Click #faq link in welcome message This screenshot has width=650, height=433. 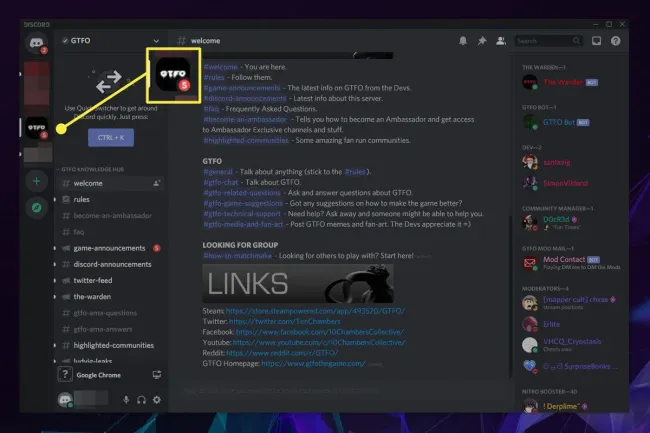(x=211, y=109)
